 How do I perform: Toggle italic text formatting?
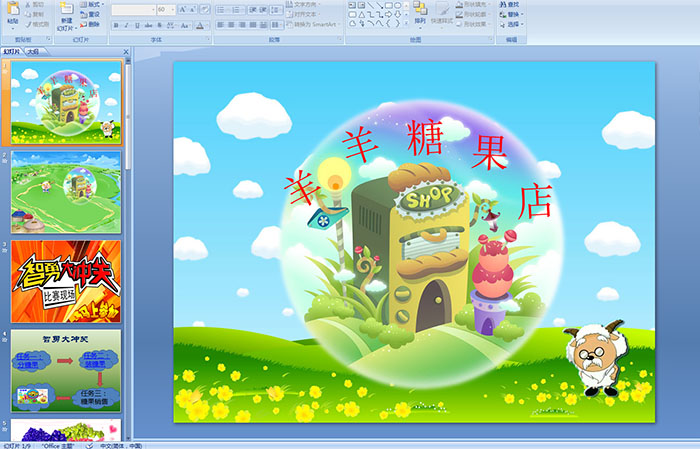pos(127,25)
